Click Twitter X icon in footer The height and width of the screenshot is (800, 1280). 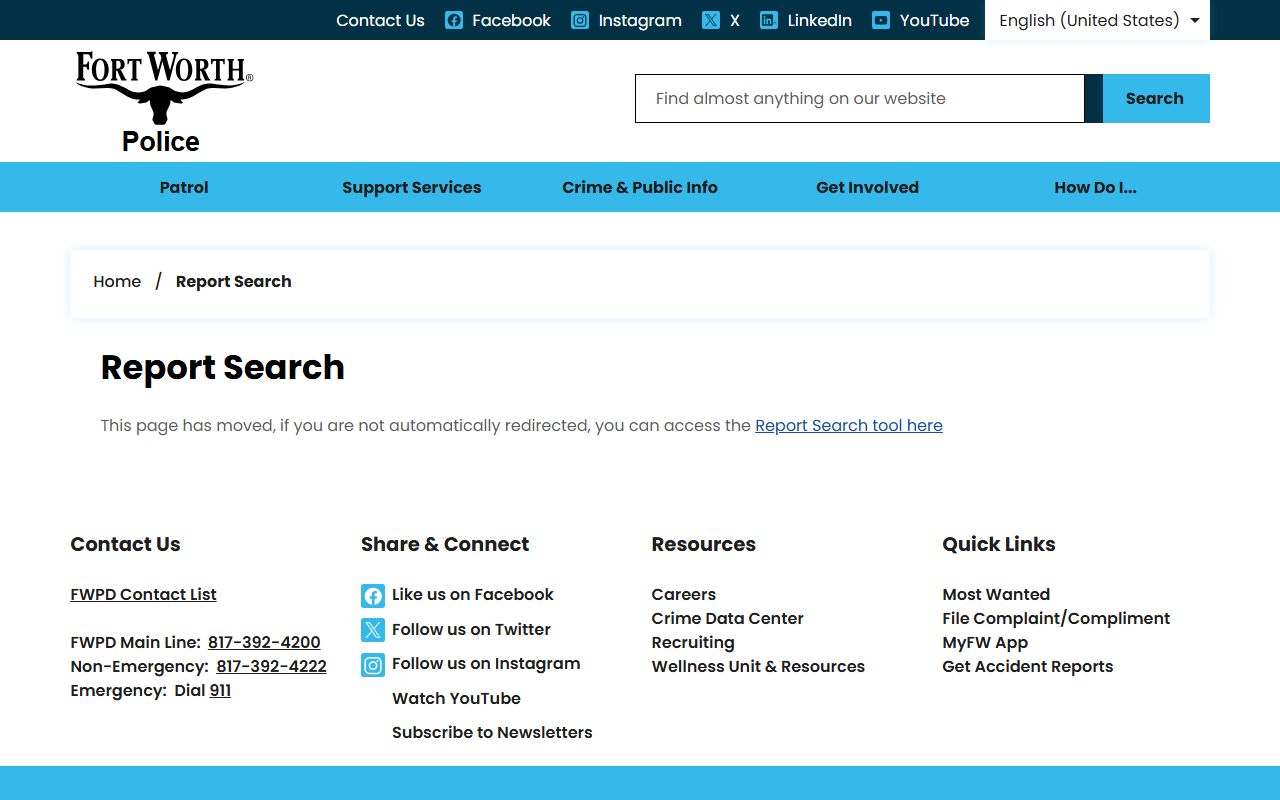(373, 630)
